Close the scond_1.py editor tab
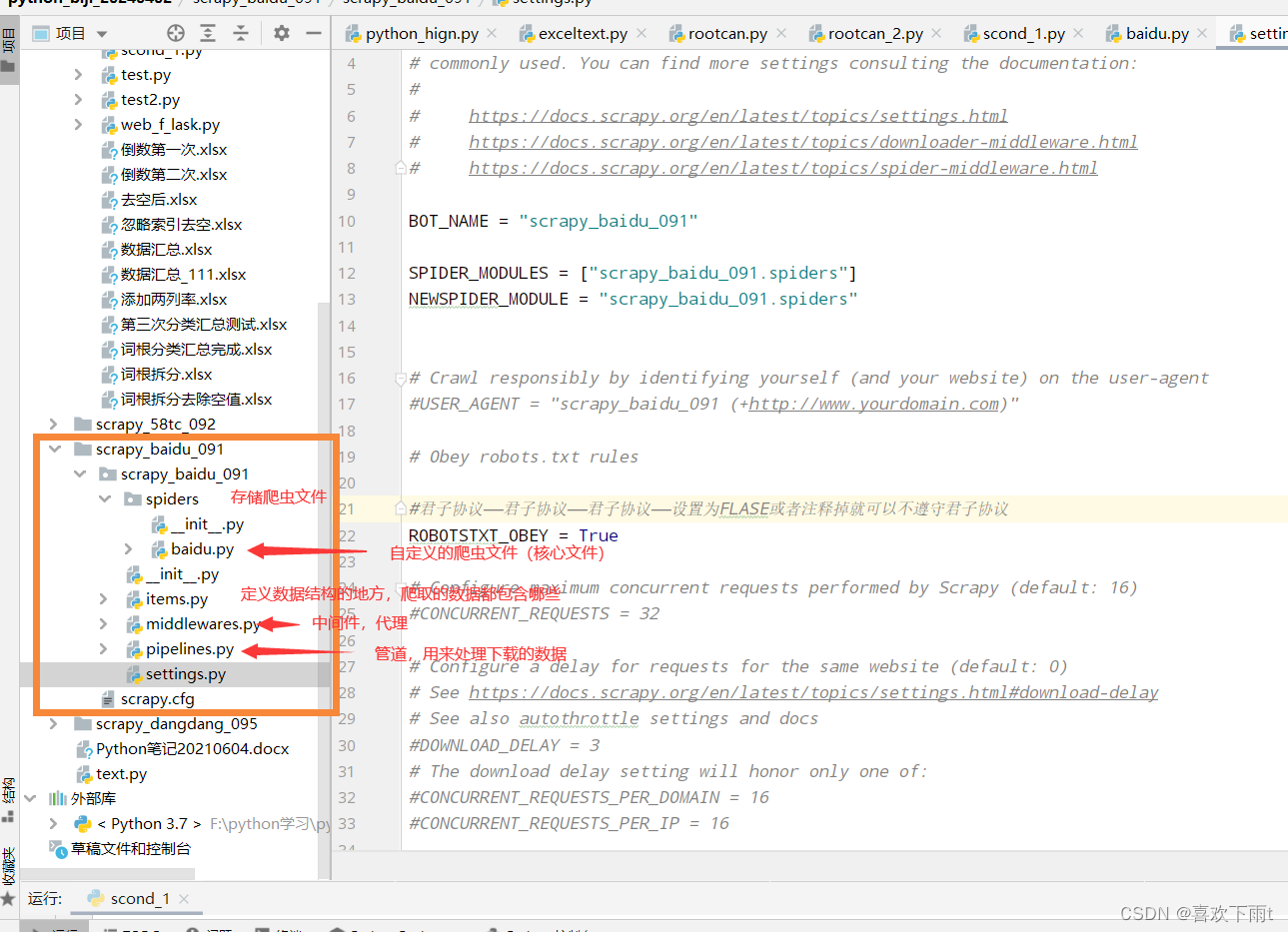The image size is (1288, 932). 1078,33
